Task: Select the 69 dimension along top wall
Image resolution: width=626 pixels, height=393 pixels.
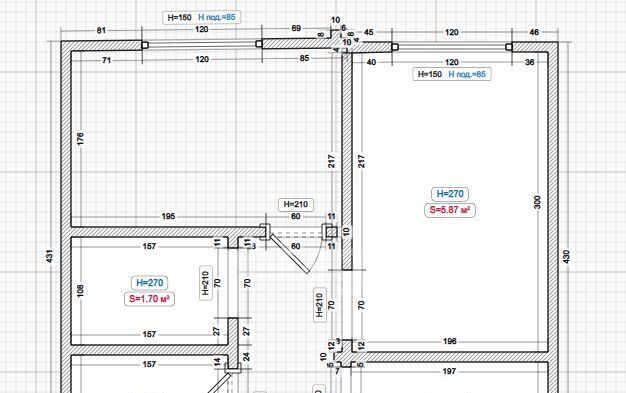Action: [x=296, y=28]
